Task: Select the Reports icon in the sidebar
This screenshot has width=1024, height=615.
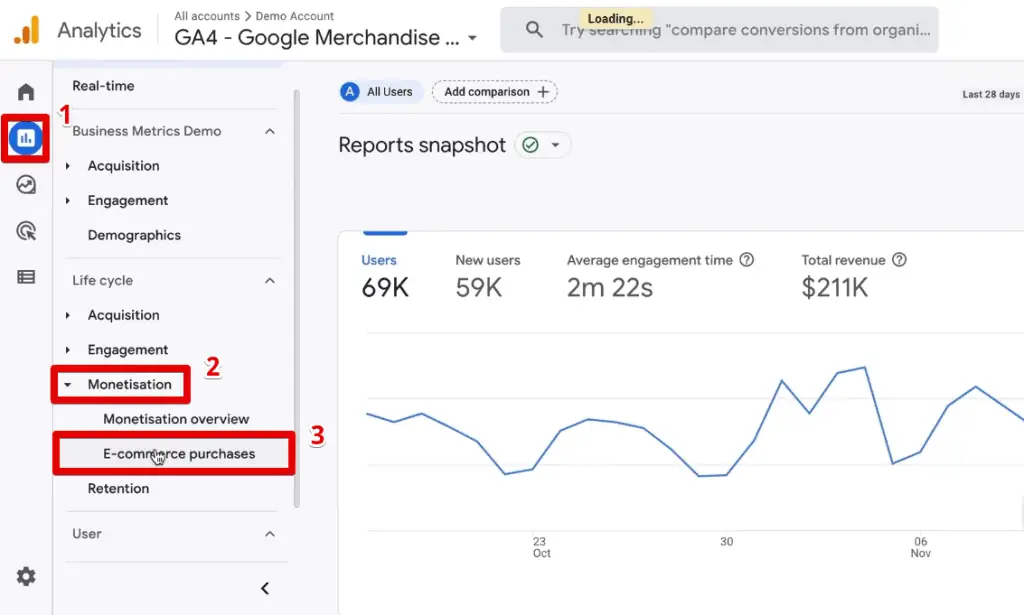Action: [25, 138]
